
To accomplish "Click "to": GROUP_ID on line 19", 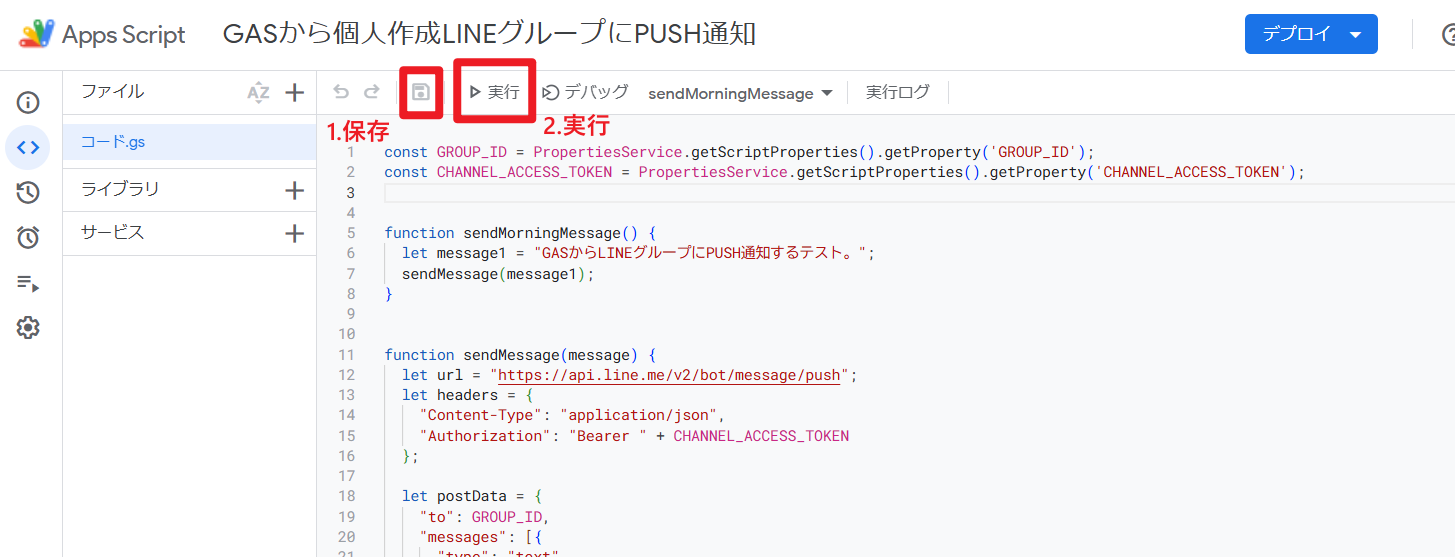I will pyautogui.click(x=485, y=517).
